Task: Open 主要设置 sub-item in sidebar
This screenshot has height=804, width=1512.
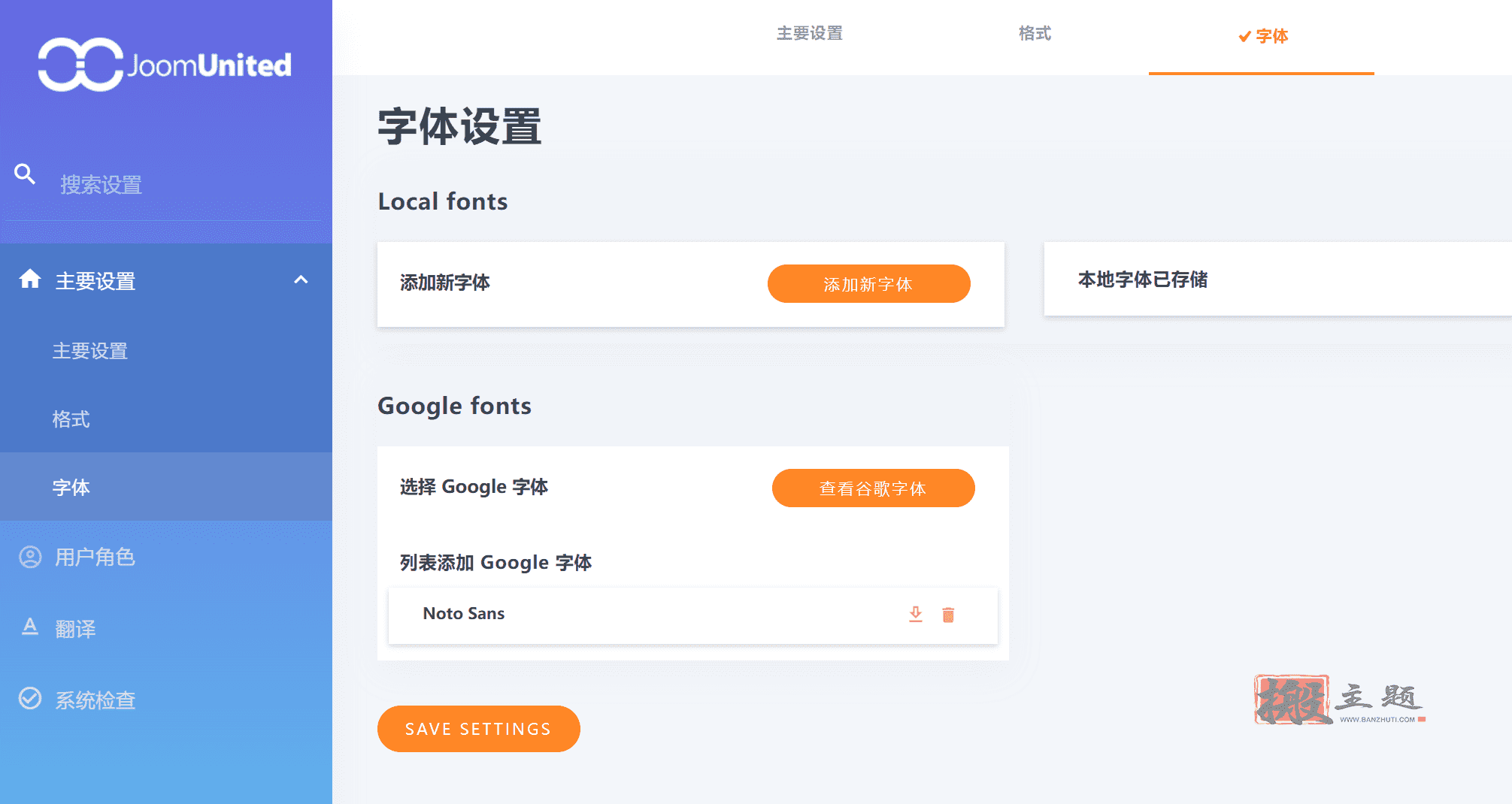Action: click(x=166, y=351)
